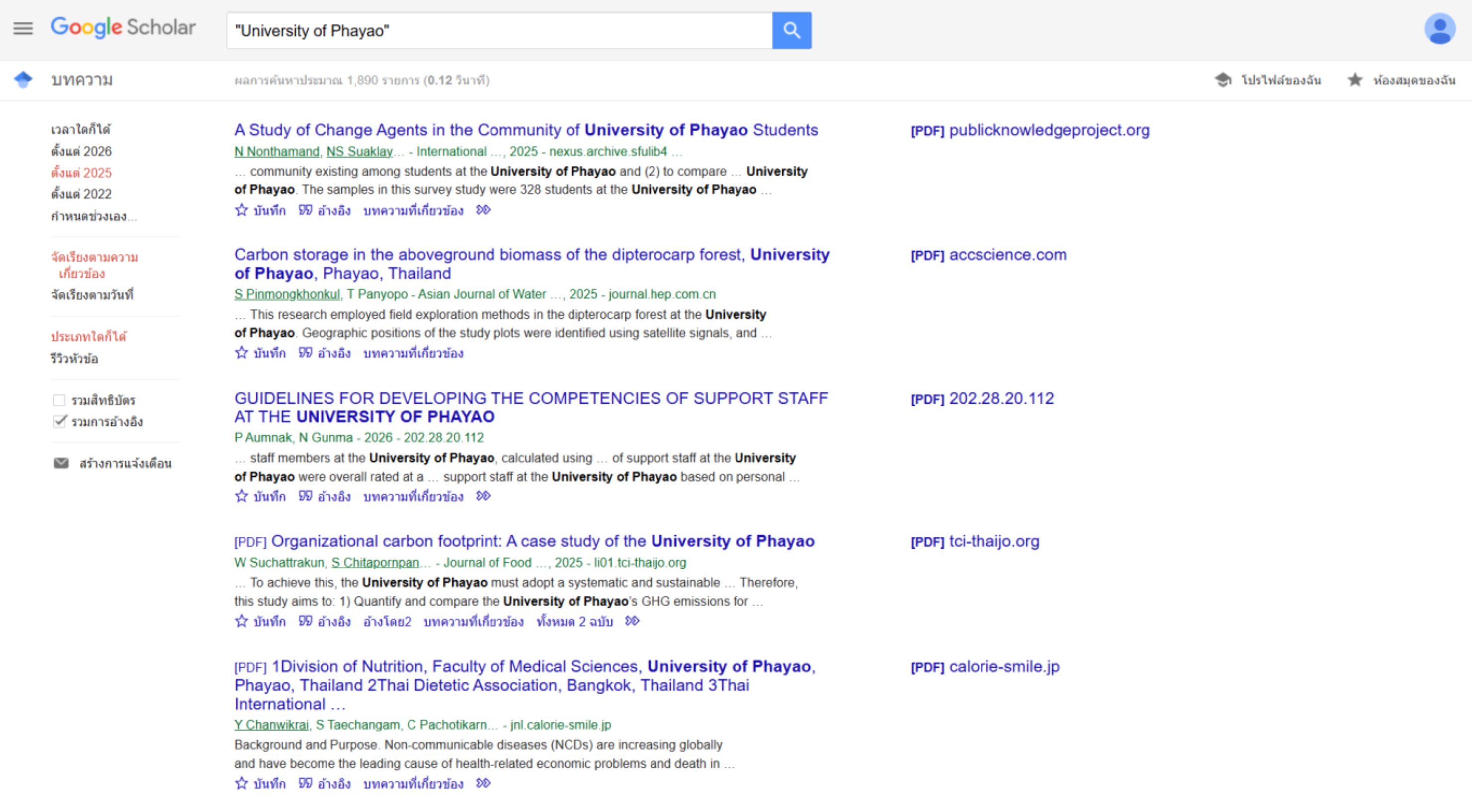
Task: Filter results since 2026
Action: pyautogui.click(x=81, y=152)
